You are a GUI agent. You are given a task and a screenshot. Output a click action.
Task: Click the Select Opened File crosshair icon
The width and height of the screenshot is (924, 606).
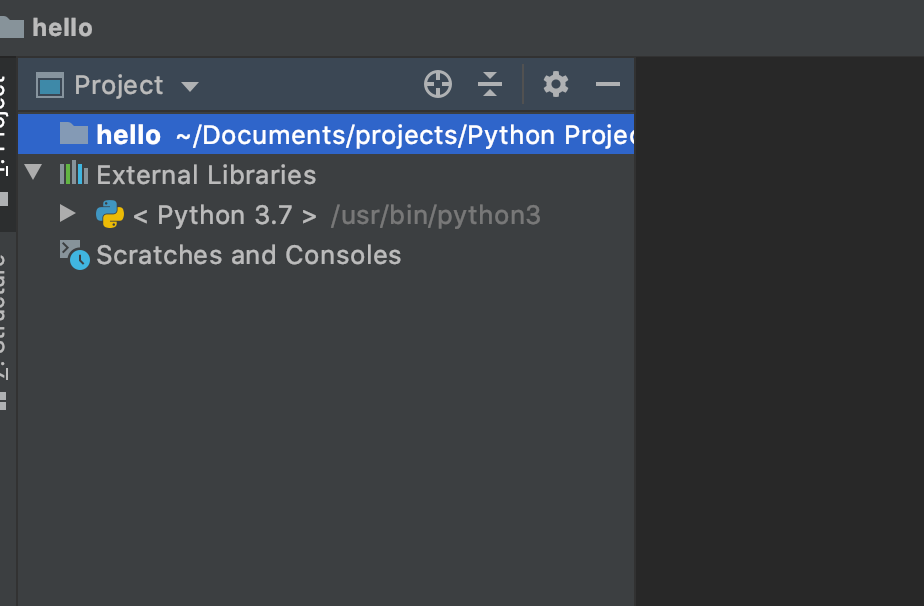pyautogui.click(x=438, y=85)
